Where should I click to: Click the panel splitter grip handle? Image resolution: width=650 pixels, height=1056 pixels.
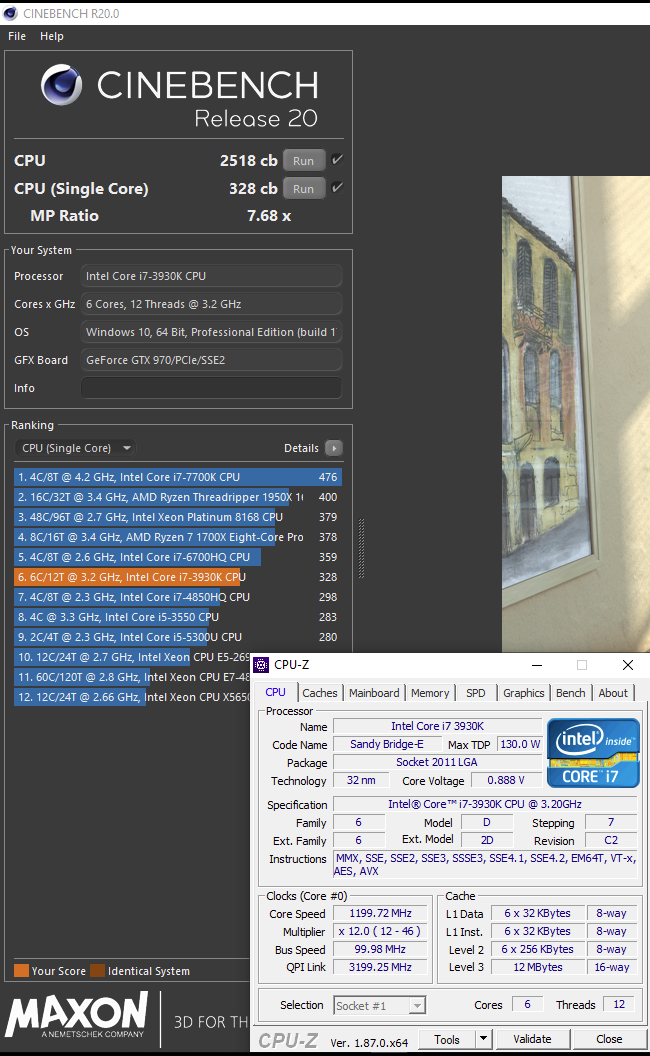[x=362, y=549]
